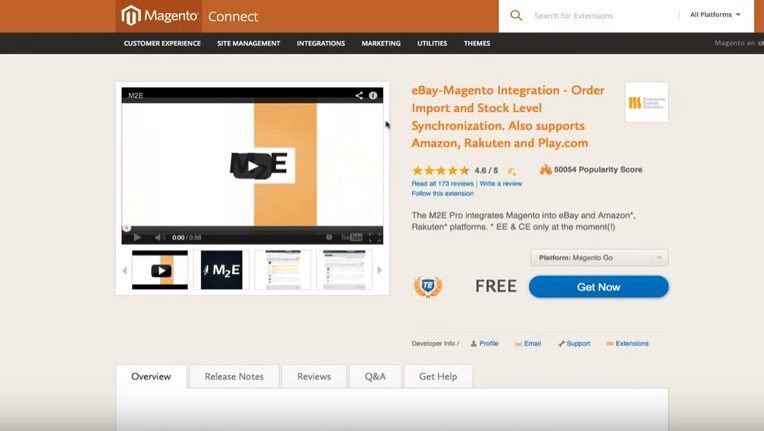
Task: Switch to the Q&A tab
Action: click(x=375, y=376)
